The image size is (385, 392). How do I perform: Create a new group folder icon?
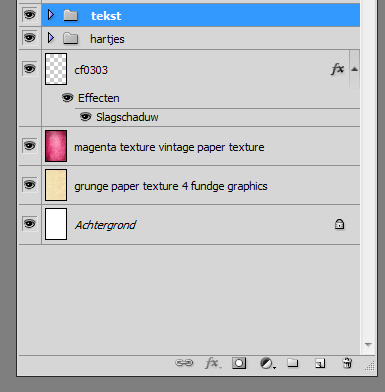293,362
